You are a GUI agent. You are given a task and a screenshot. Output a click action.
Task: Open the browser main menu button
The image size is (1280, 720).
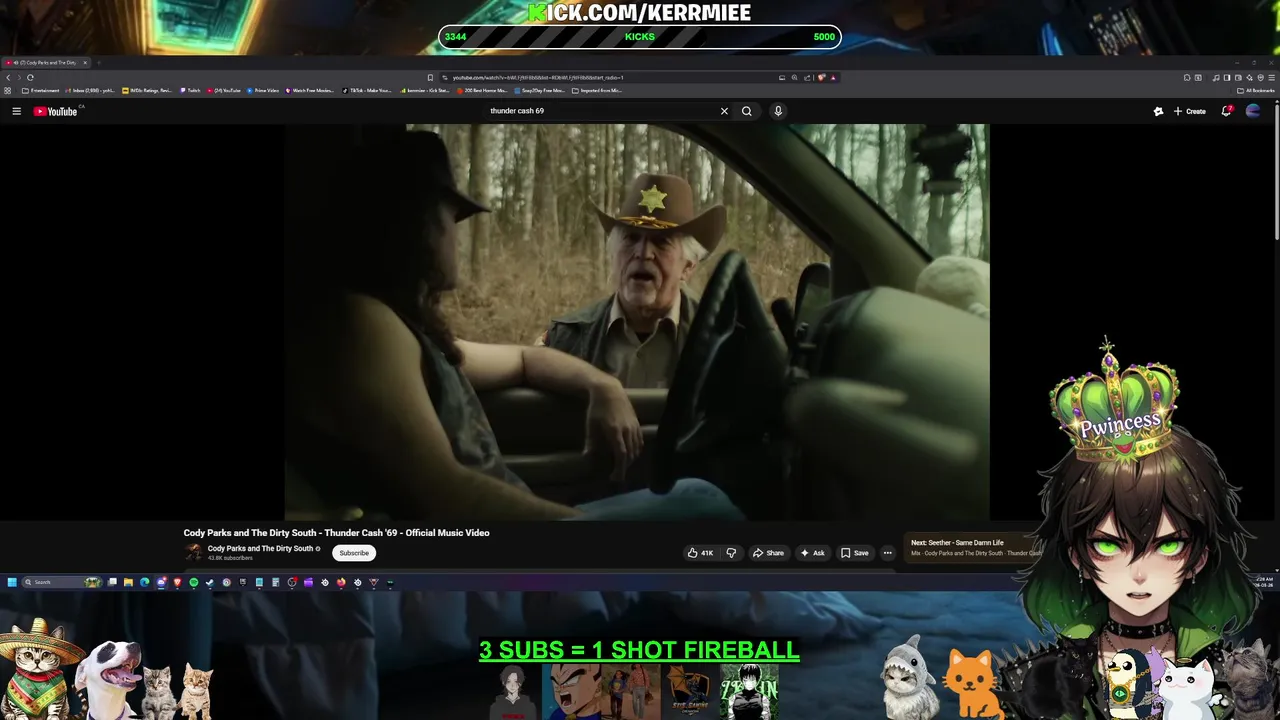coord(1272,77)
